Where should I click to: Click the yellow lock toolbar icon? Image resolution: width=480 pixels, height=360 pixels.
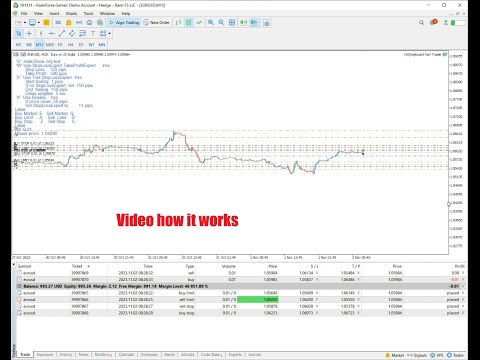pyautogui.click(x=69, y=23)
